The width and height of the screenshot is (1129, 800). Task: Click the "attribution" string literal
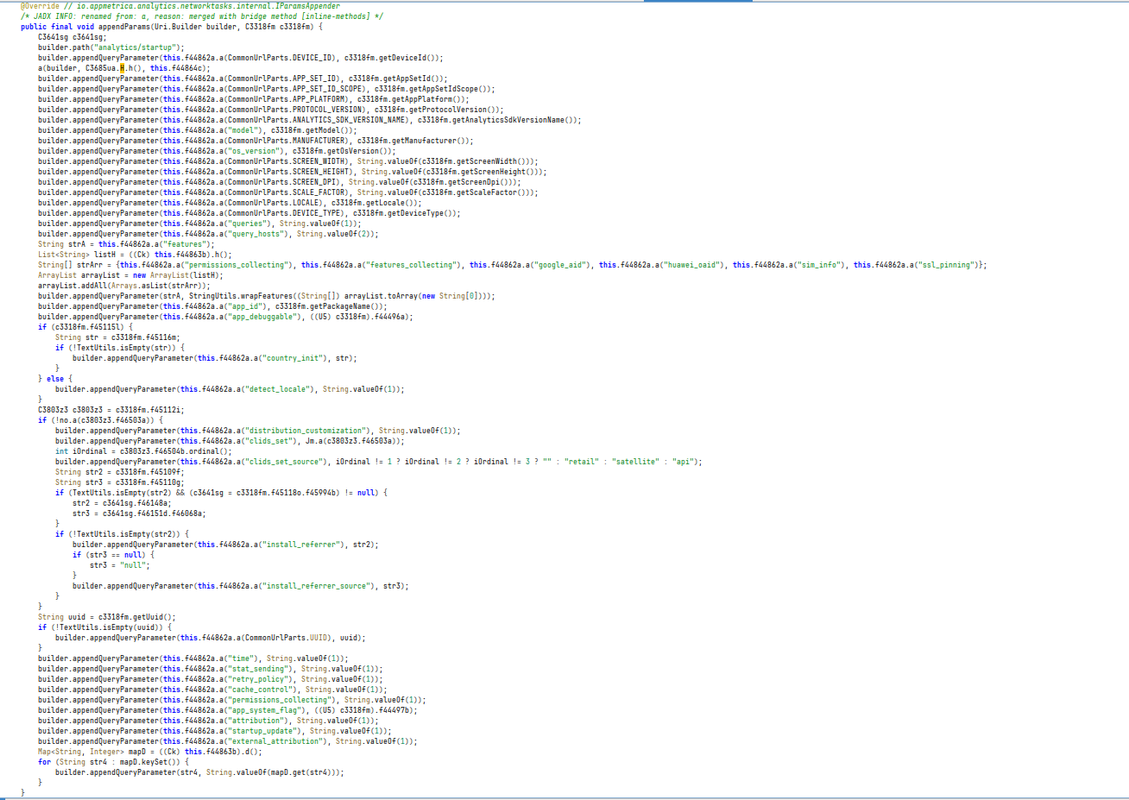click(x=256, y=720)
